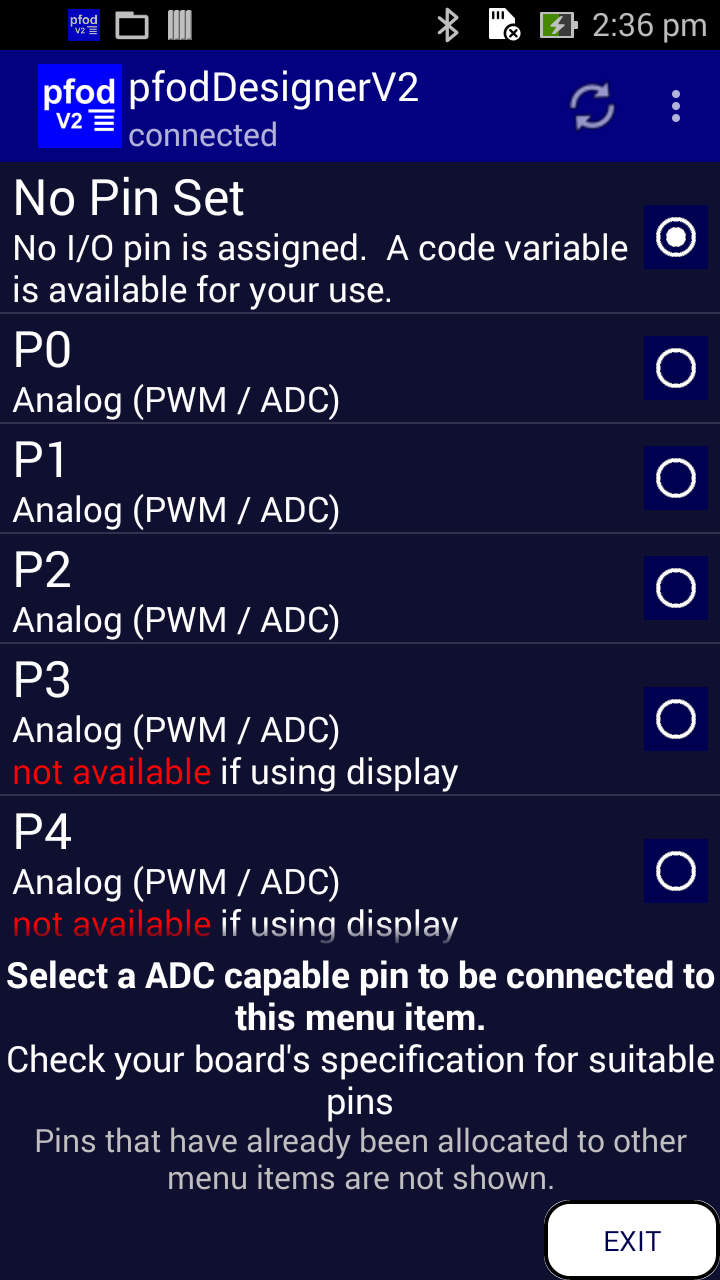Select the P0 radio button

[x=676, y=368]
